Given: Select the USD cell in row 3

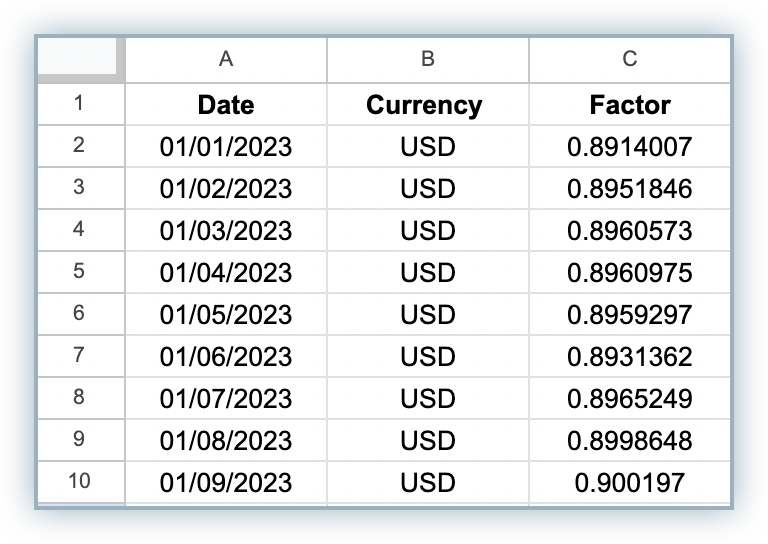Looking at the screenshot, I should (x=428, y=188).
